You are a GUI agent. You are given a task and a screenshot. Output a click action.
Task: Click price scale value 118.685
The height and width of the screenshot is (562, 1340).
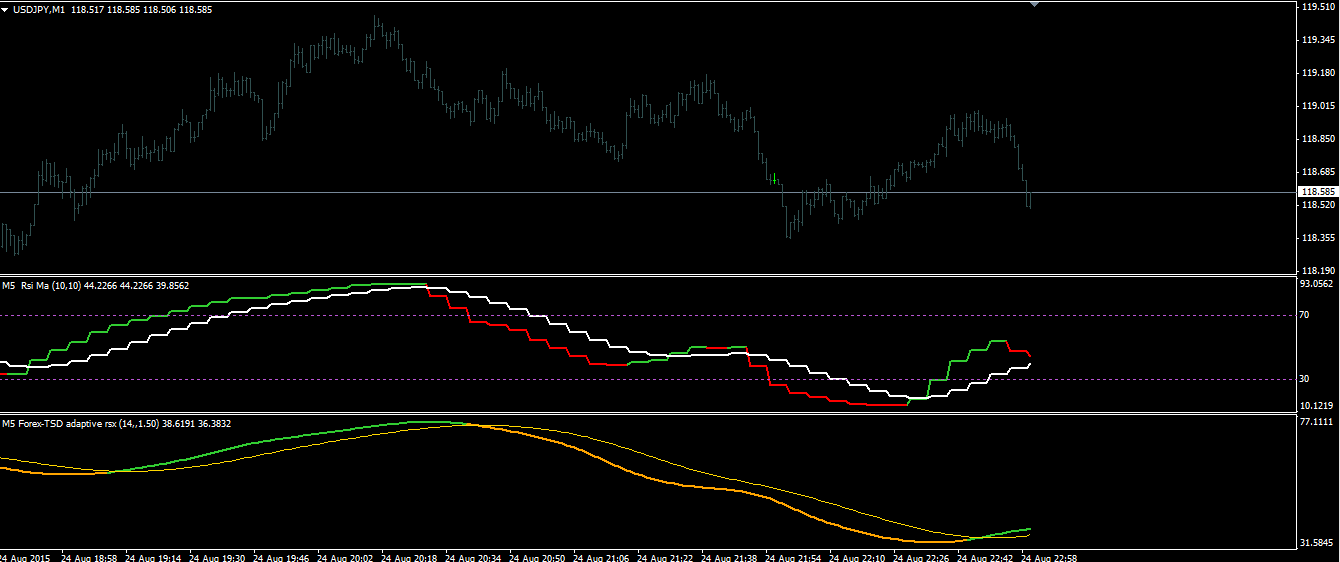pyautogui.click(x=1318, y=172)
